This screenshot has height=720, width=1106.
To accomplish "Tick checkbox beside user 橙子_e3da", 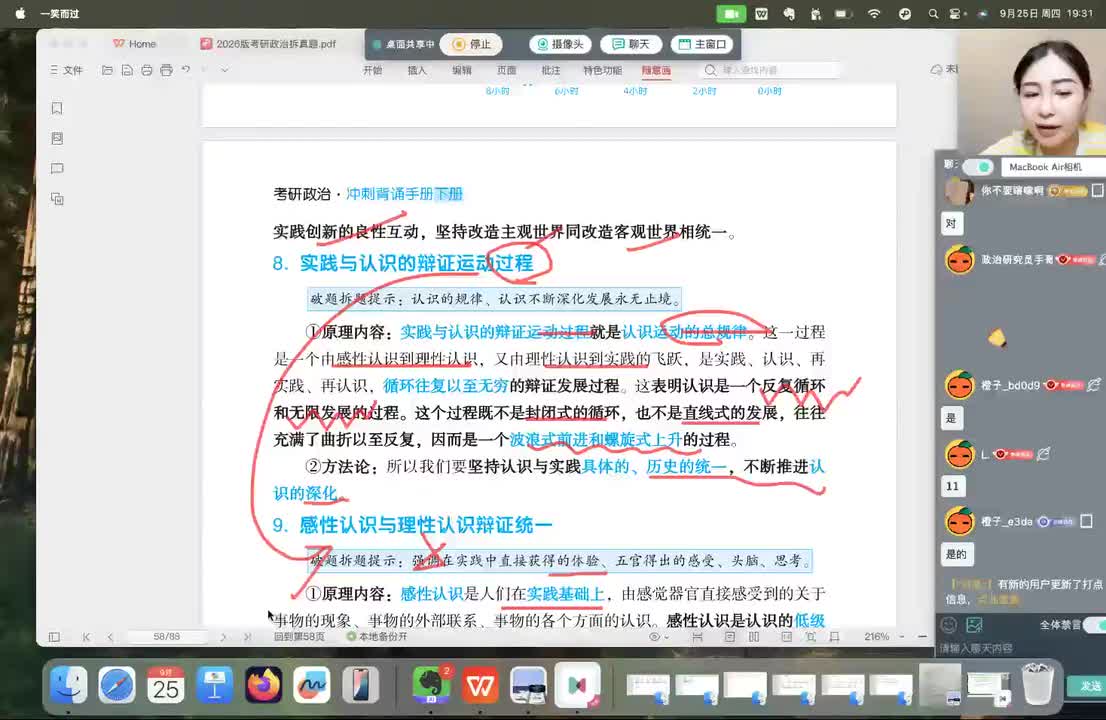I will (x=1086, y=521).
